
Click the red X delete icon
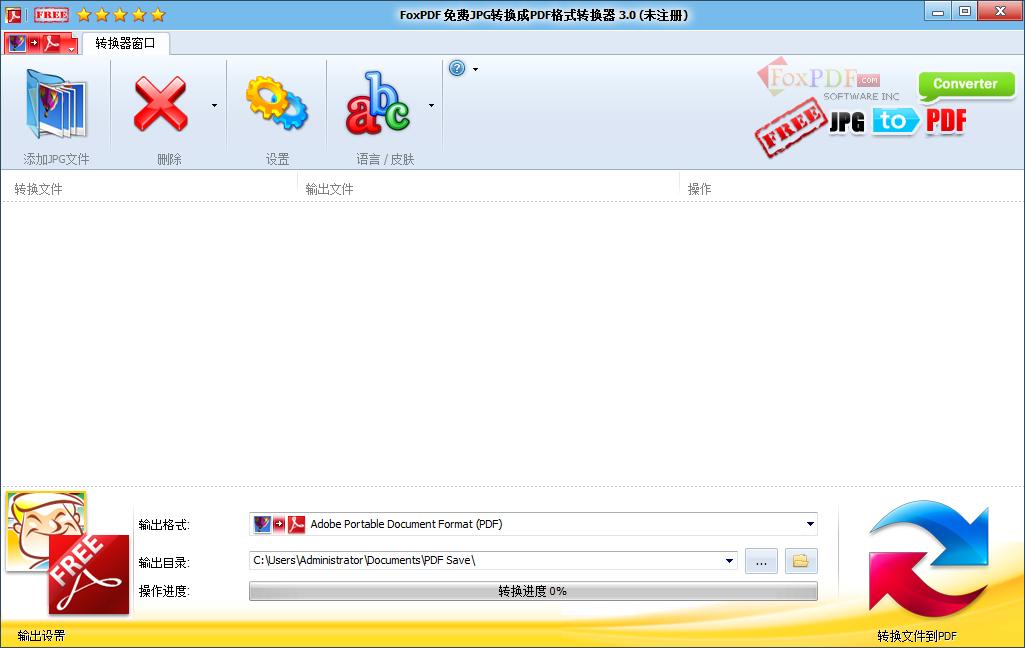click(160, 104)
